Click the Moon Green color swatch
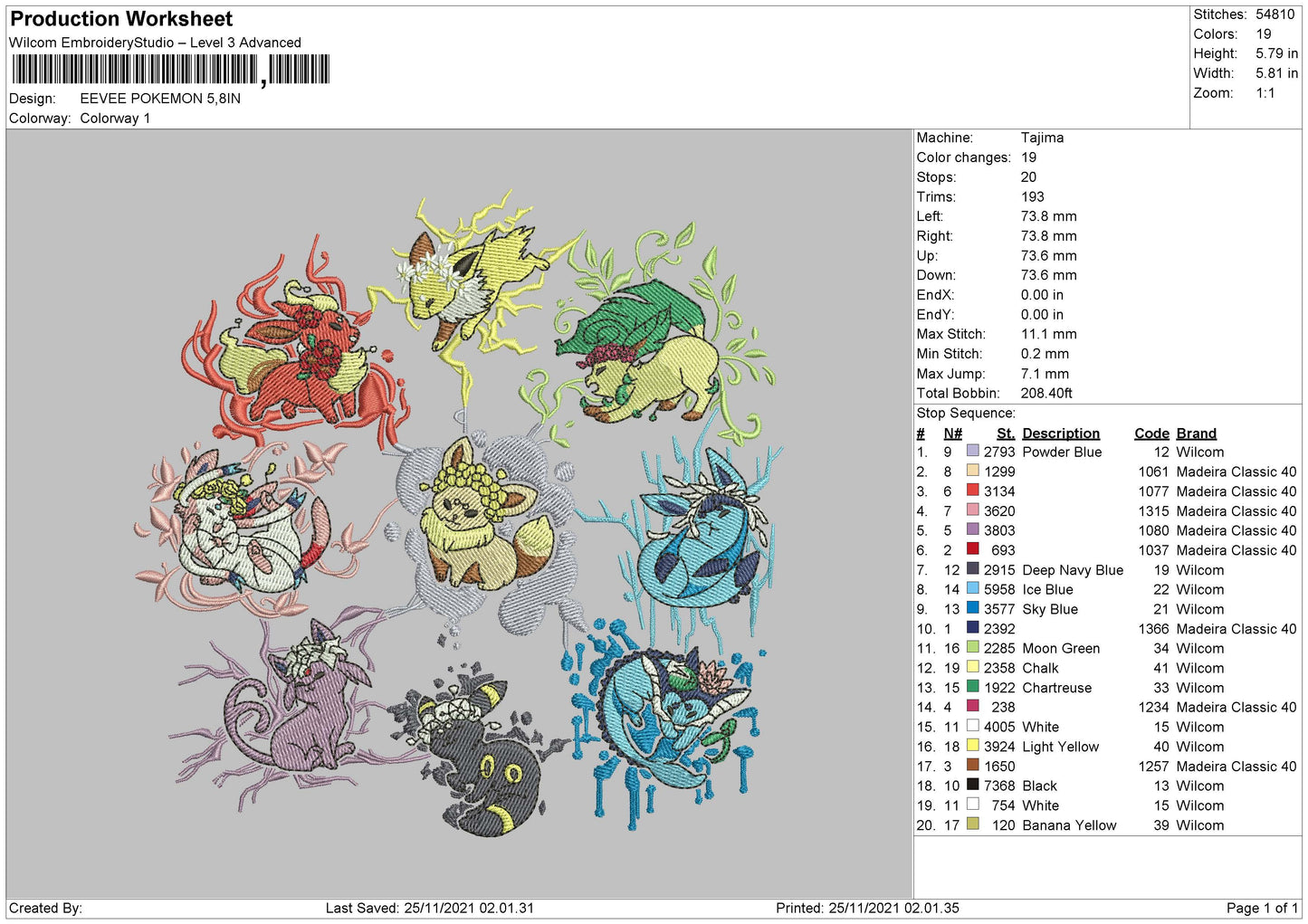Image resolution: width=1308 pixels, height=924 pixels. (x=972, y=647)
